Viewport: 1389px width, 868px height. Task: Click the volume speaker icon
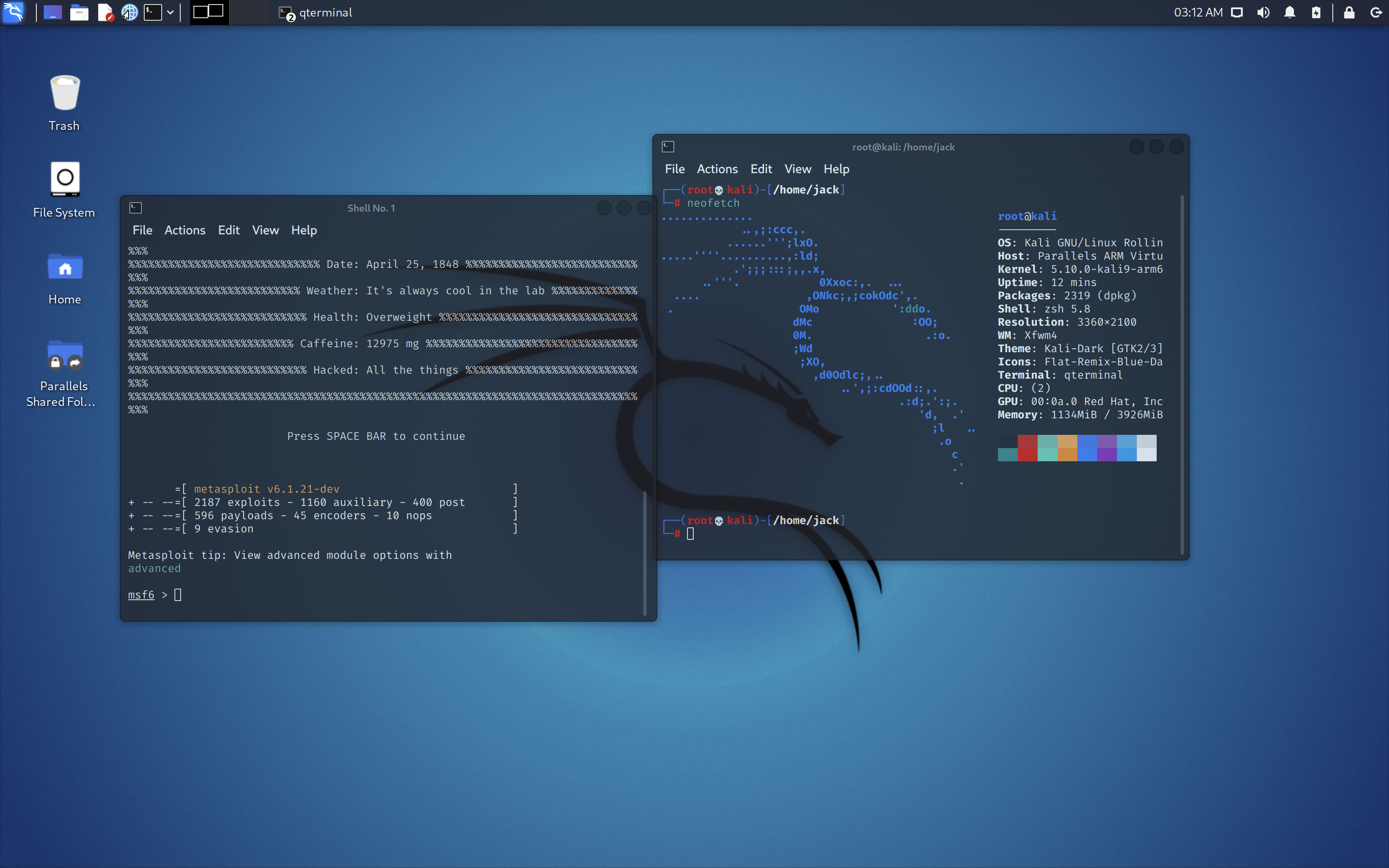click(x=1263, y=13)
